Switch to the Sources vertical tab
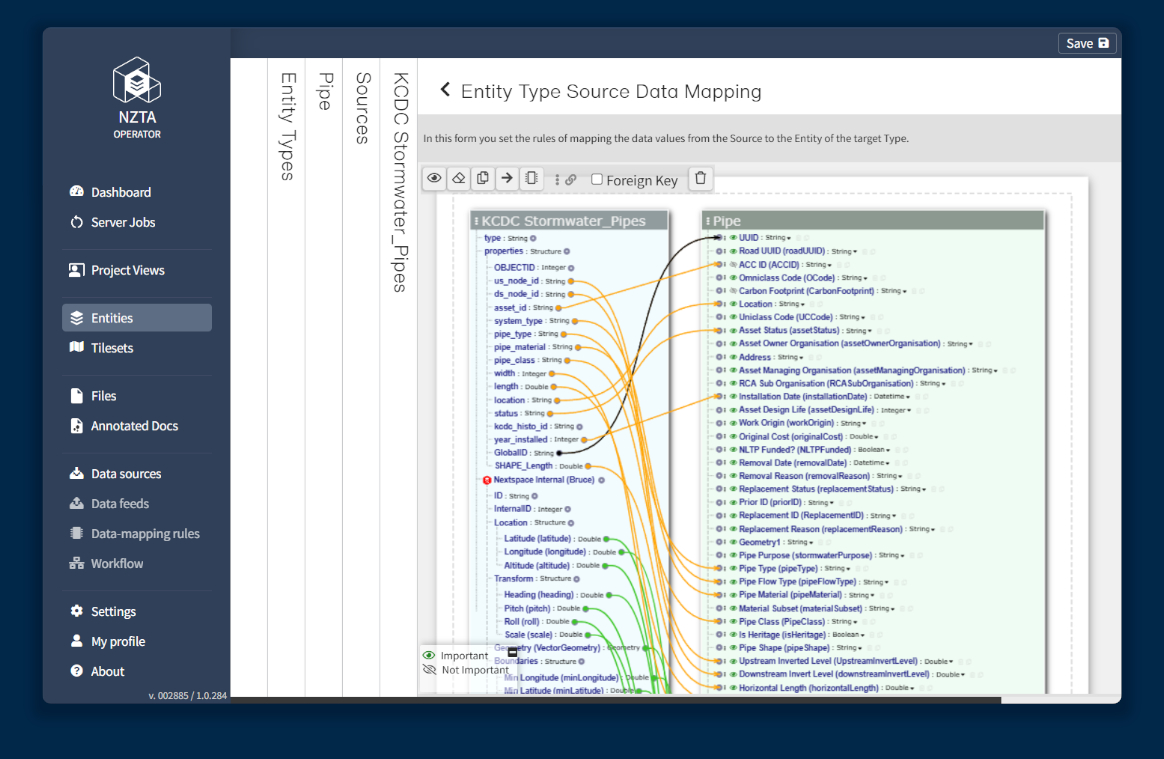Screen dimensions: 1164x759 [x=362, y=108]
